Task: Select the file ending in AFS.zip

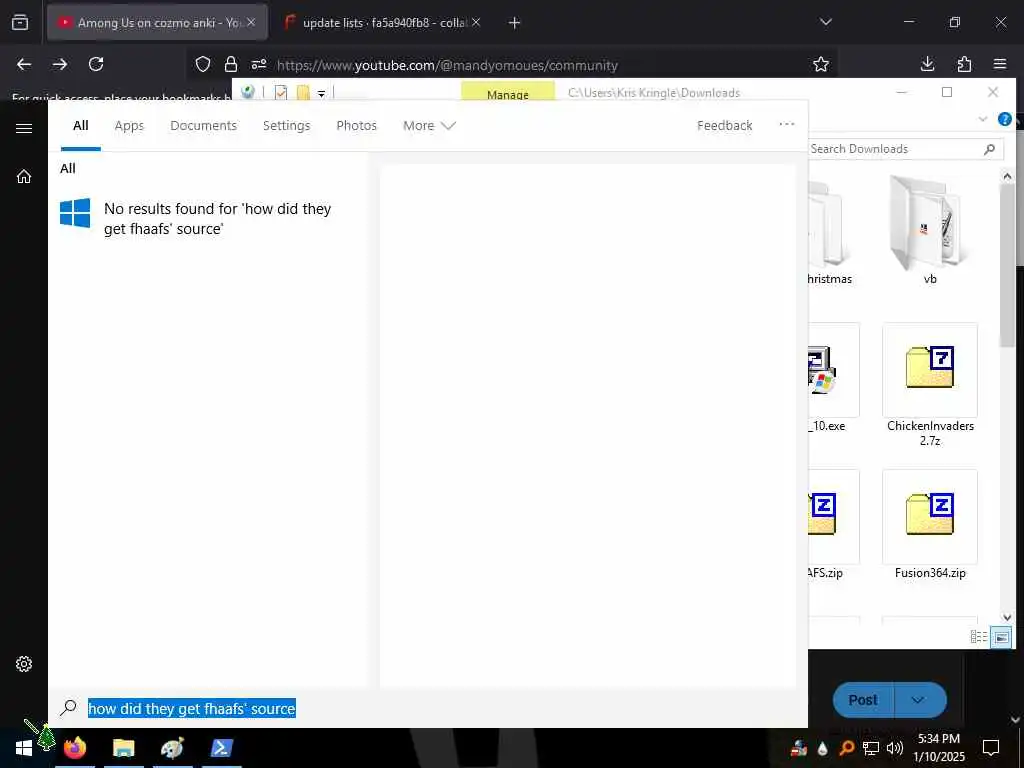Action: 833,525
